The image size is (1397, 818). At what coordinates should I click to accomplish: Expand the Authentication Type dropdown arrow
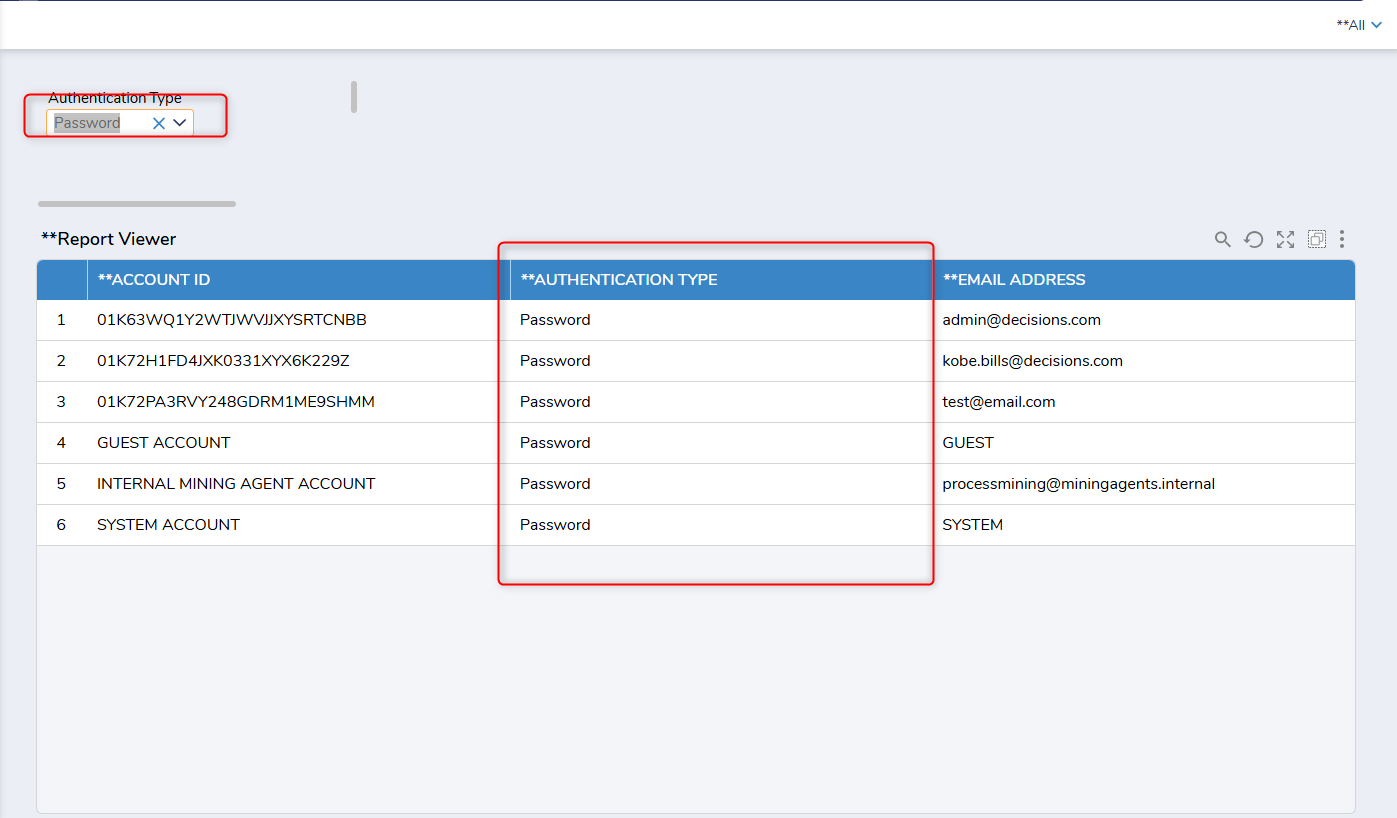180,123
